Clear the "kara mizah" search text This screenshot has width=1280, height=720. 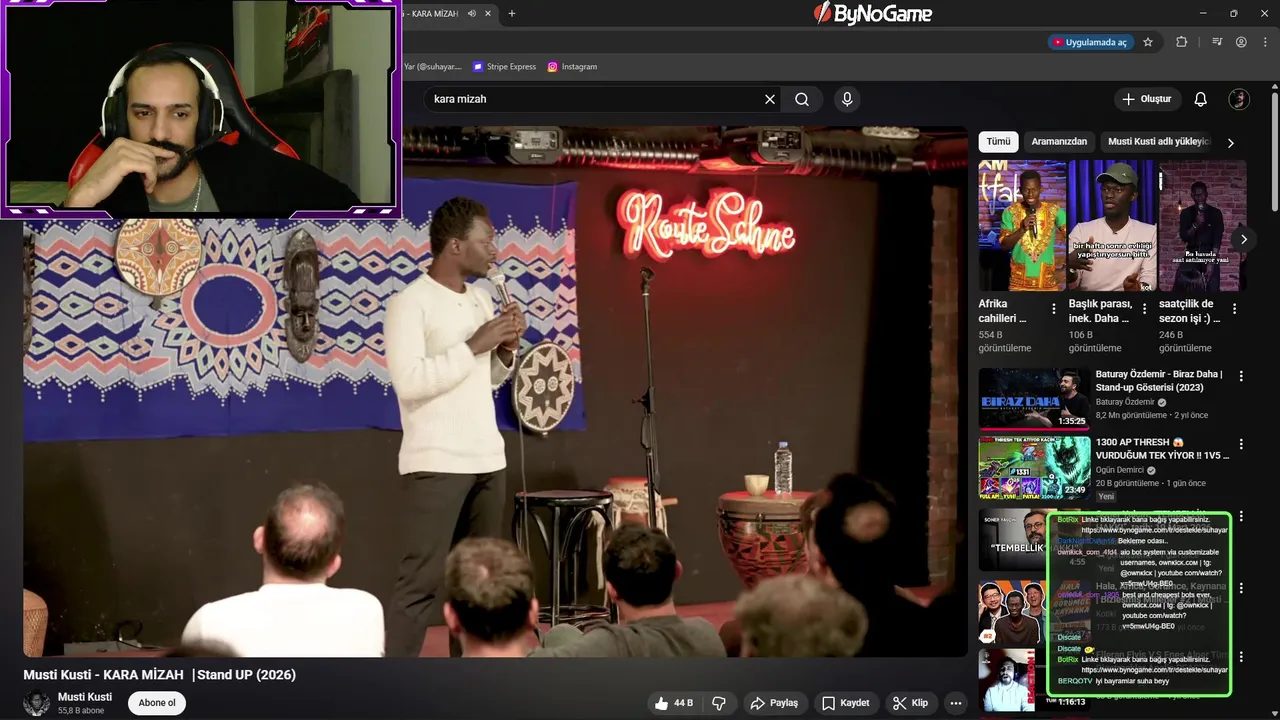click(x=770, y=99)
